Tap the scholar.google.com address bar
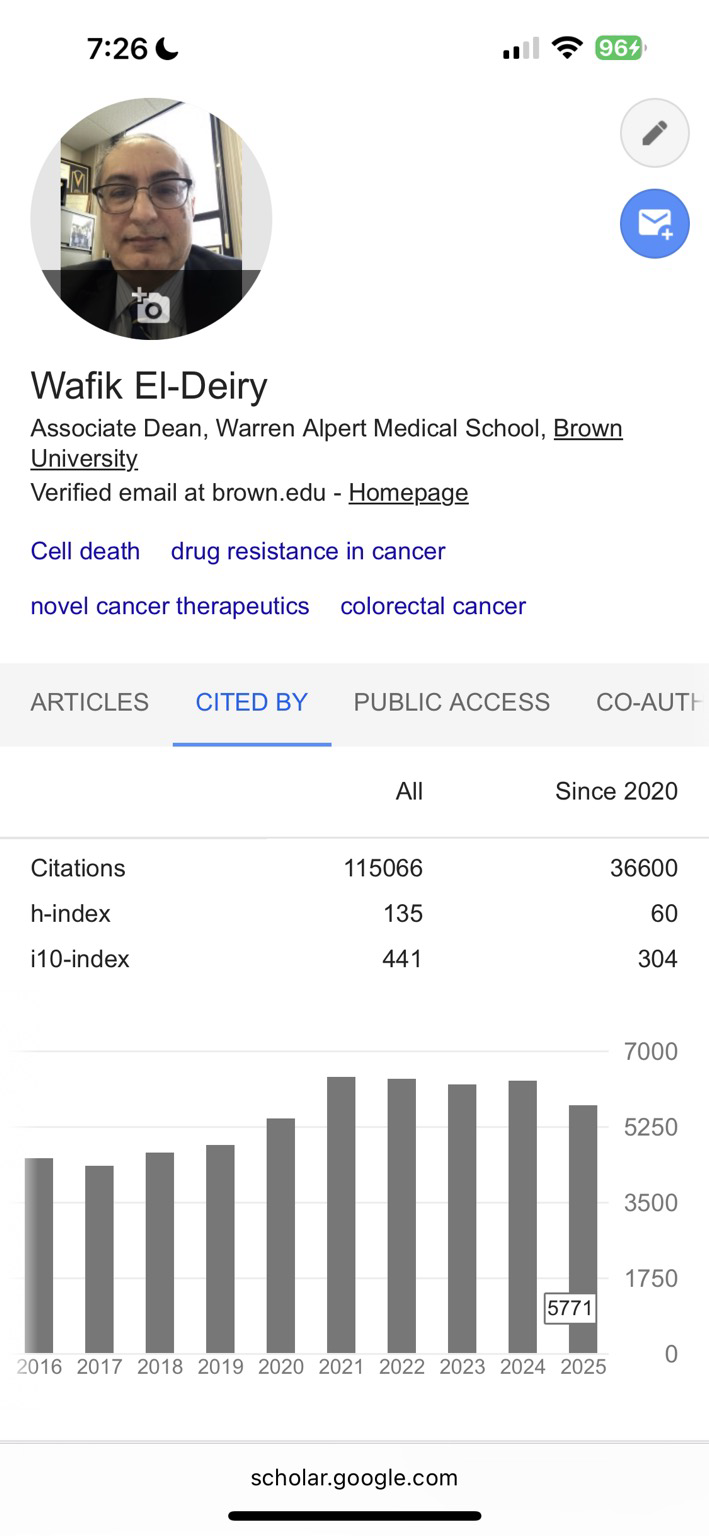This screenshot has height=1536, width=709. 354,1477
